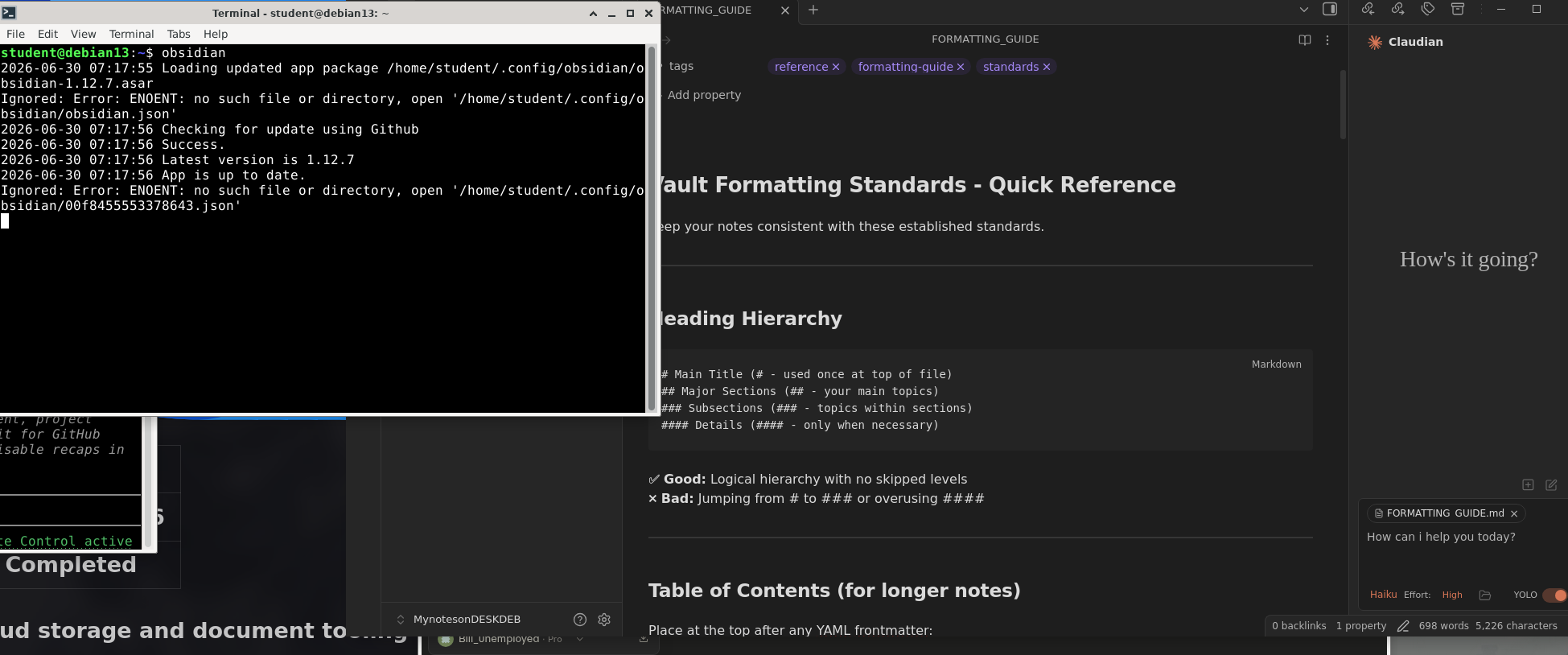Open the archive box sidebar icon
The height and width of the screenshot is (655, 1568).
pos(1458,9)
